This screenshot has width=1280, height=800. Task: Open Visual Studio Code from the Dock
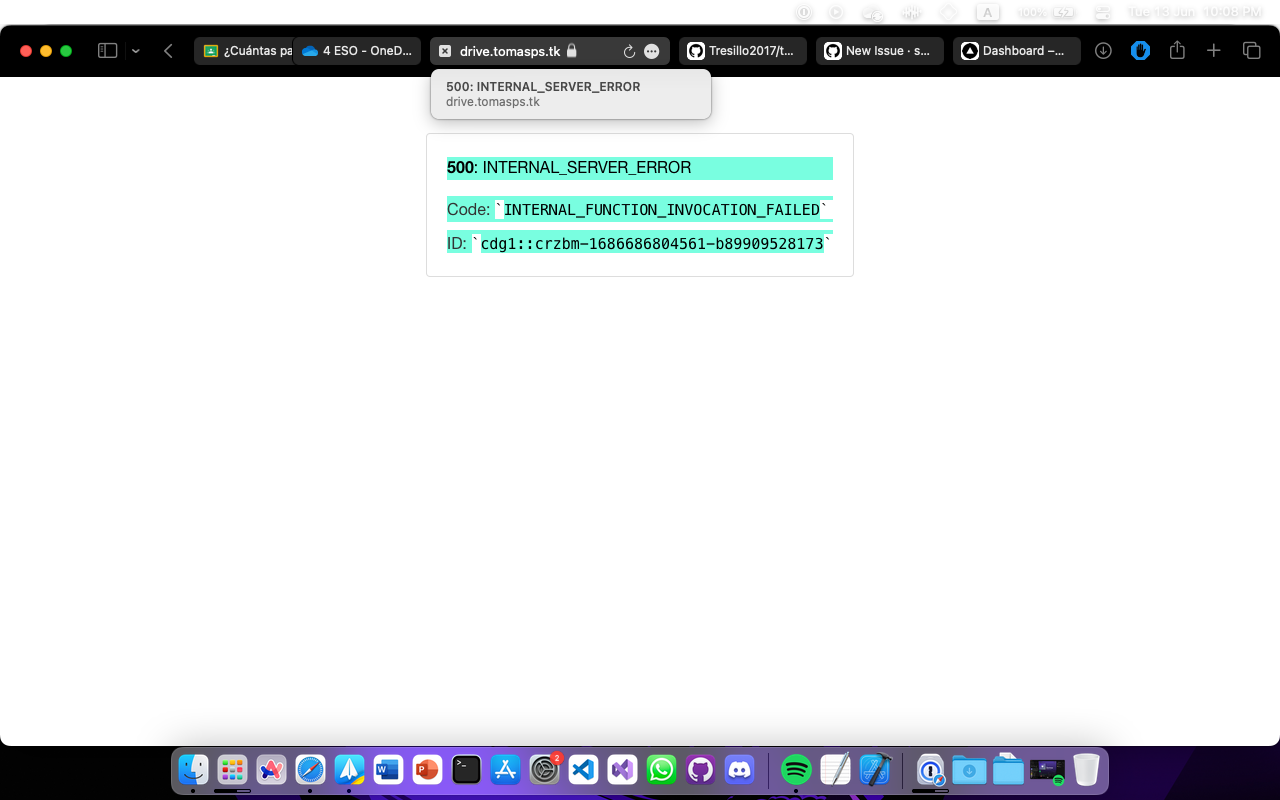(583, 770)
